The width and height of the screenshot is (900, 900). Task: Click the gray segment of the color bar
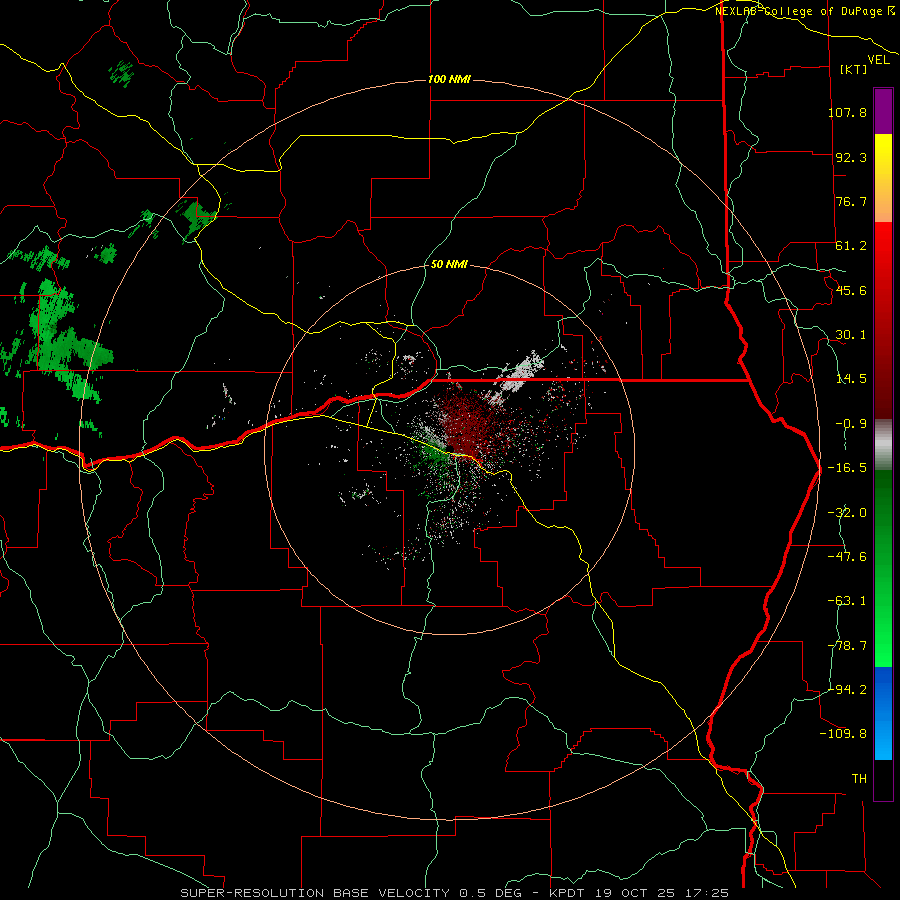click(x=883, y=445)
